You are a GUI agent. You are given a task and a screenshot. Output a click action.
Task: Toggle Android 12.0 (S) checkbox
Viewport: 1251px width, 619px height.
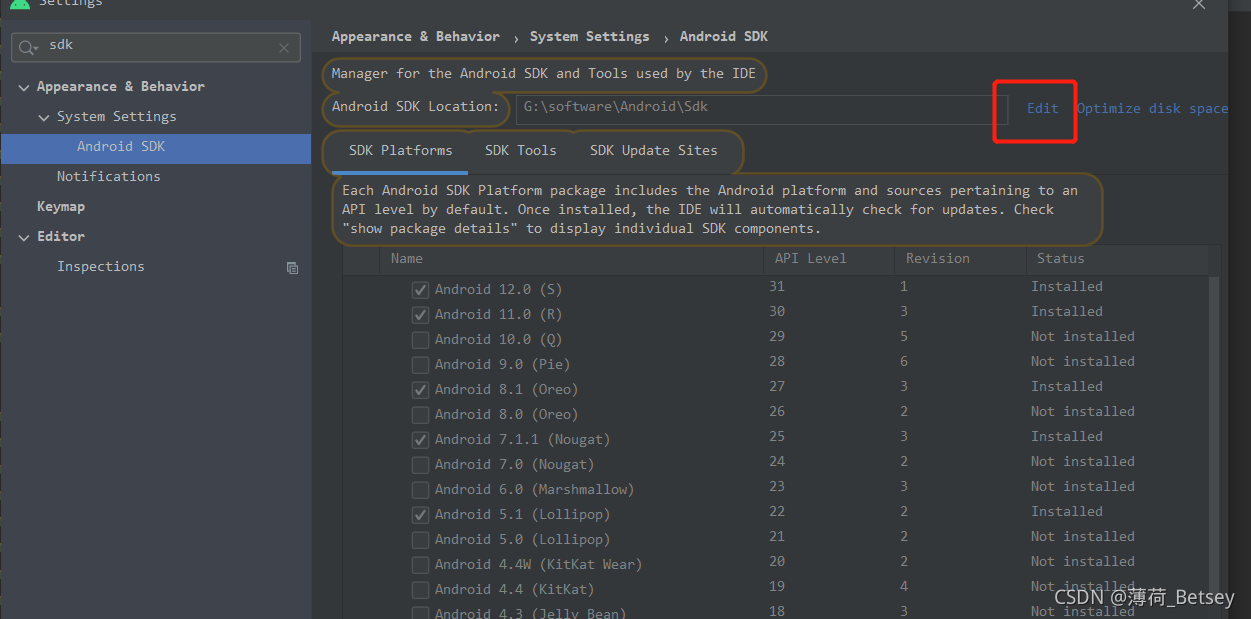[420, 290]
